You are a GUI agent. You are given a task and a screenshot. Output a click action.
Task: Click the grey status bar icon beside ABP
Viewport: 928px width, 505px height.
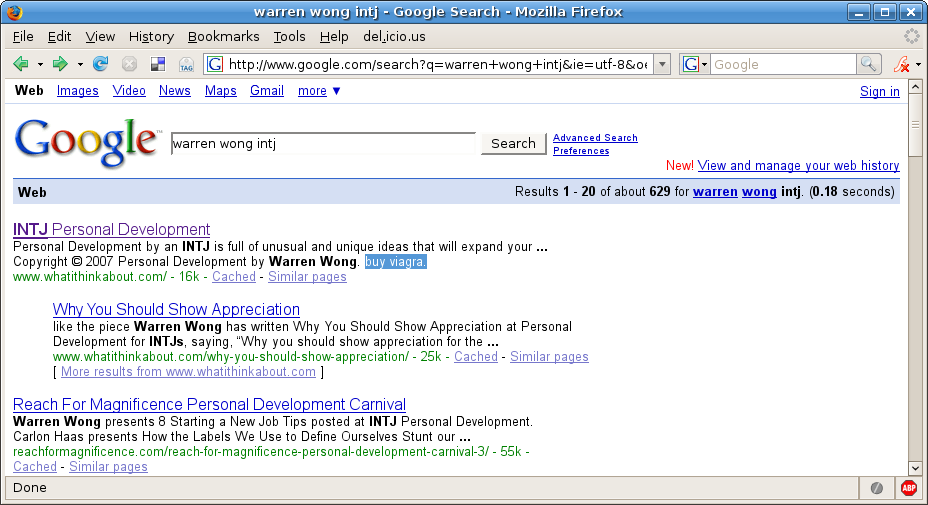point(877,488)
